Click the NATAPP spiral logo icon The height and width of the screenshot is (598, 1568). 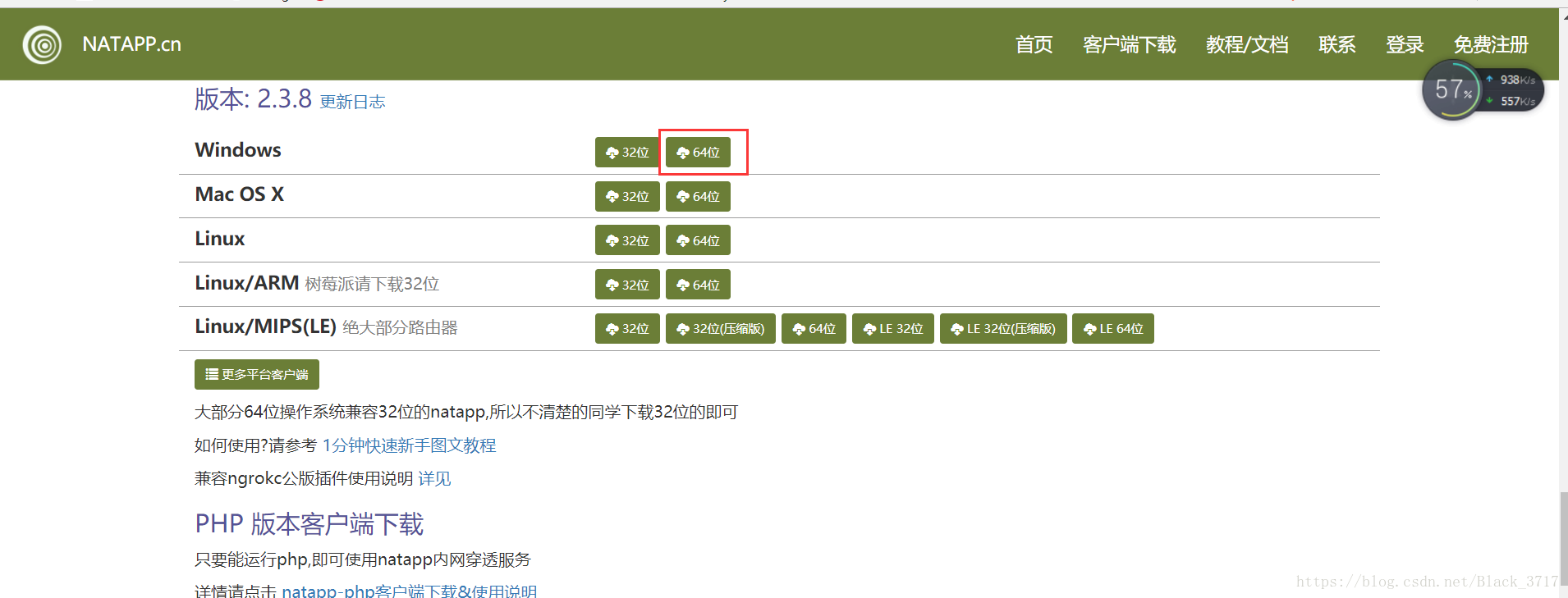(x=42, y=44)
